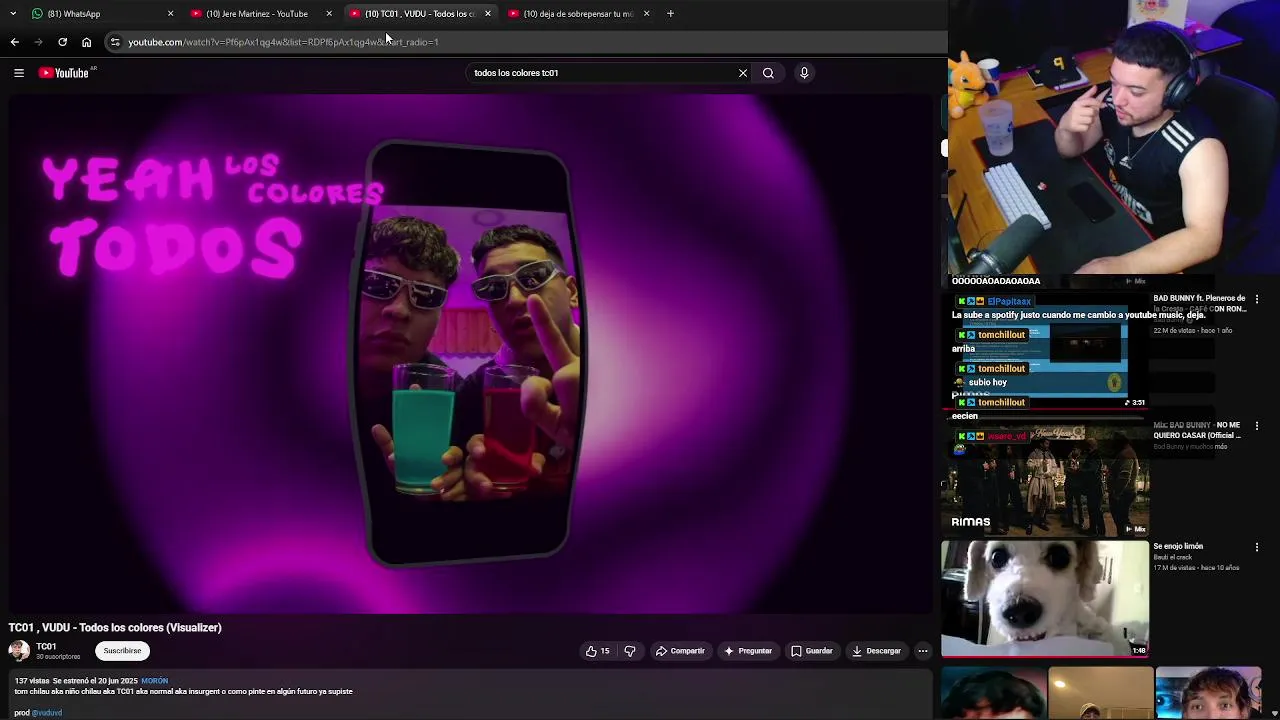Click the Descargar download button
Screen dimensions: 1280x720
[877, 651]
